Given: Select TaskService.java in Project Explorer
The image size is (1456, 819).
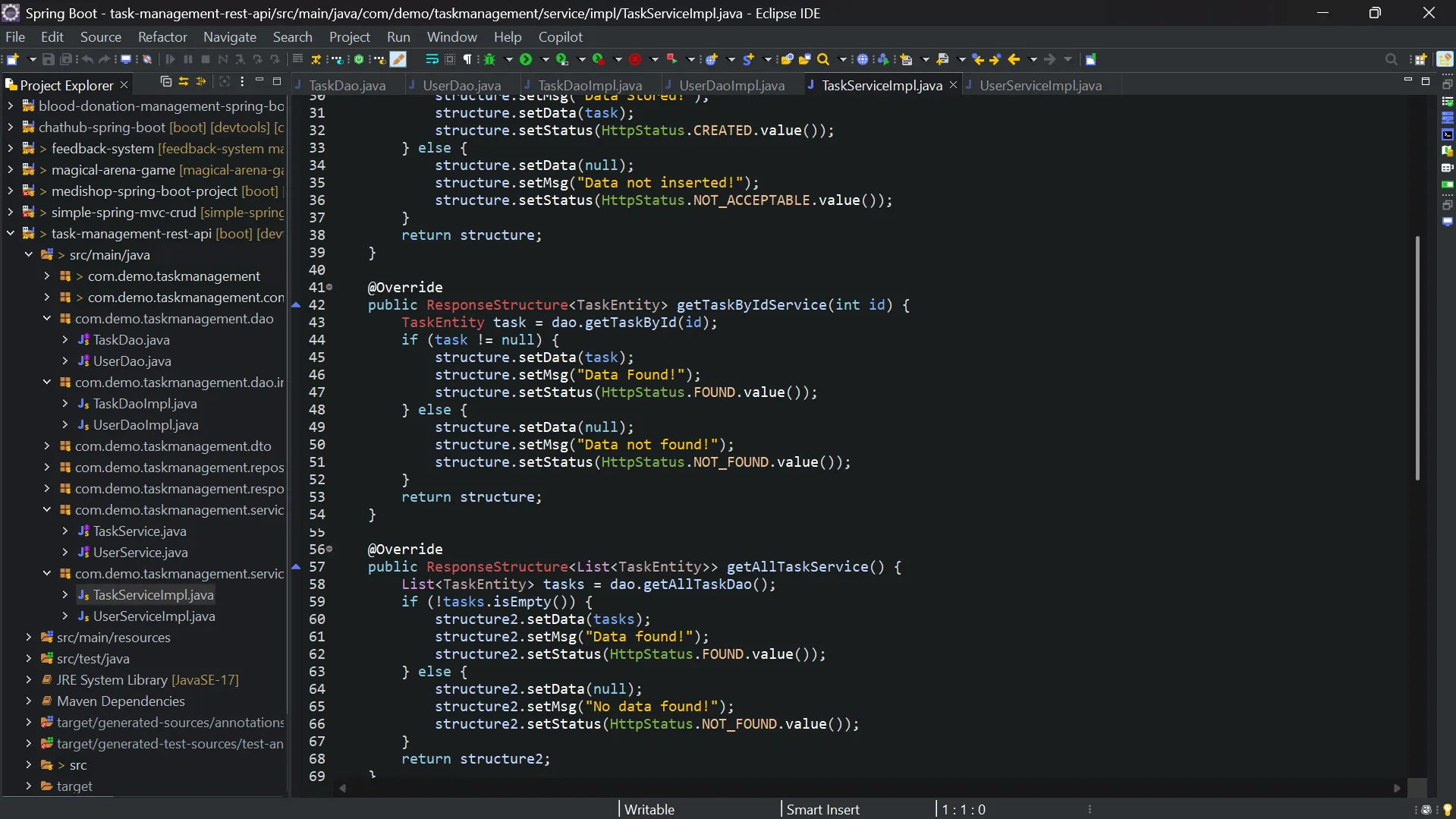Looking at the screenshot, I should pyautogui.click(x=140, y=531).
